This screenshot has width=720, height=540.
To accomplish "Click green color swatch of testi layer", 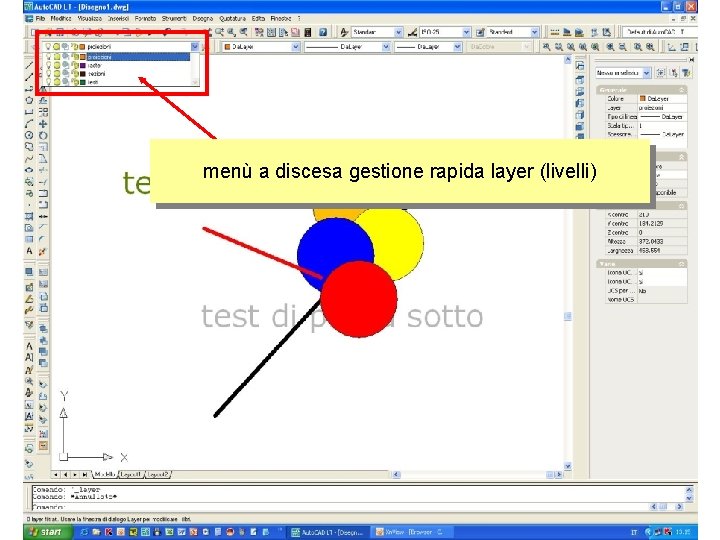I will (x=83, y=82).
